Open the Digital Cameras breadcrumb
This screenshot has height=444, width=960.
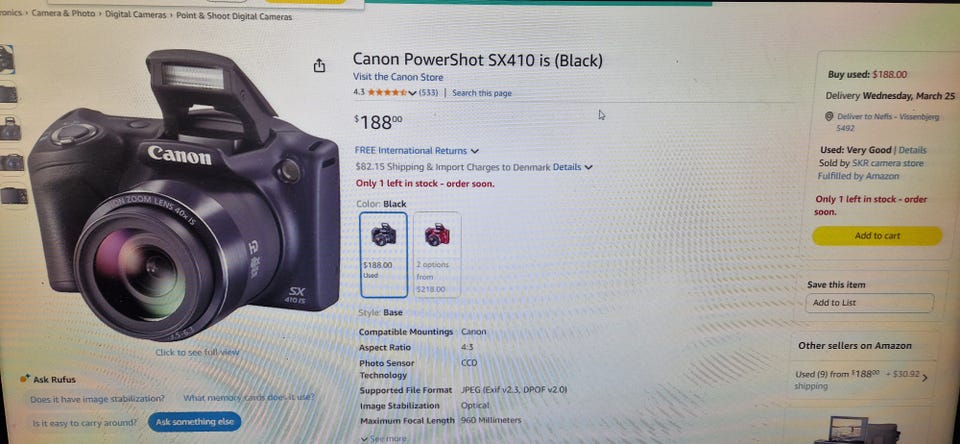[135, 15]
